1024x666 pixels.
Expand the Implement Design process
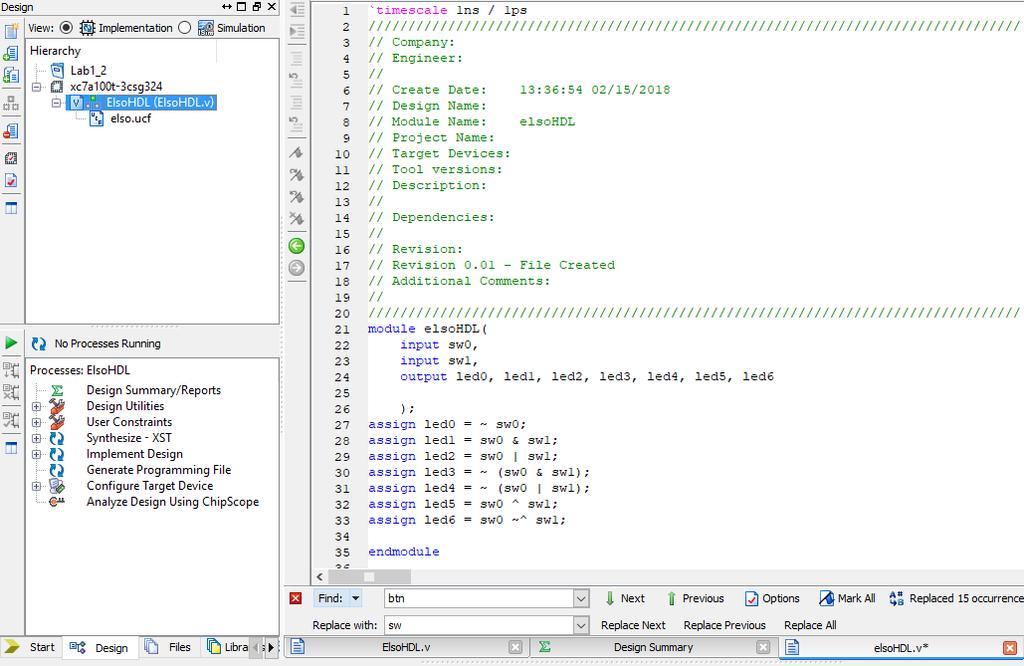tap(37, 454)
